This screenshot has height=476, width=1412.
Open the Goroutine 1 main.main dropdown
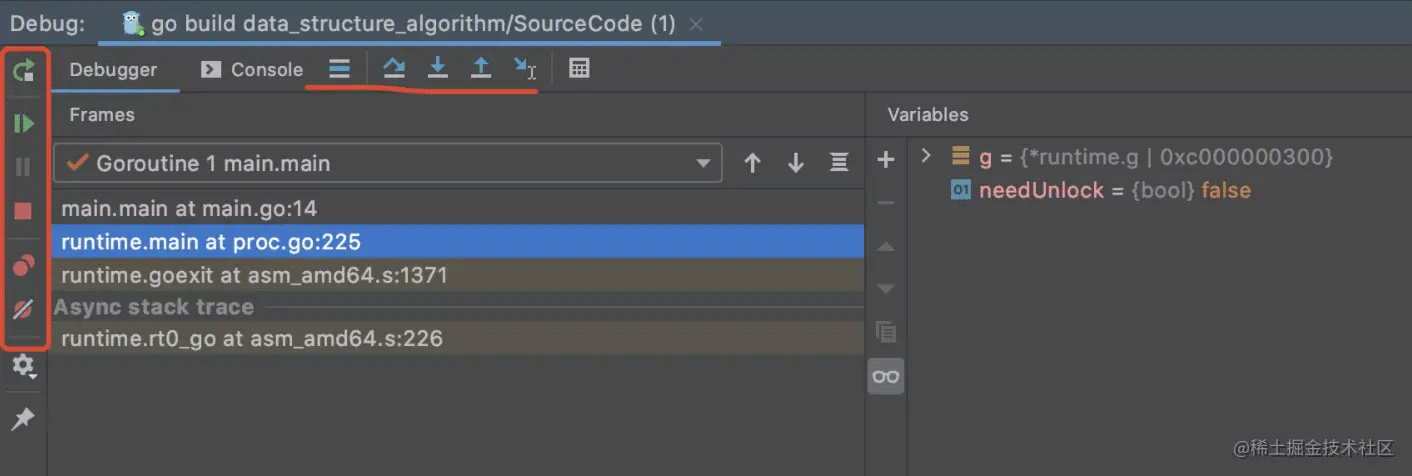pos(704,163)
